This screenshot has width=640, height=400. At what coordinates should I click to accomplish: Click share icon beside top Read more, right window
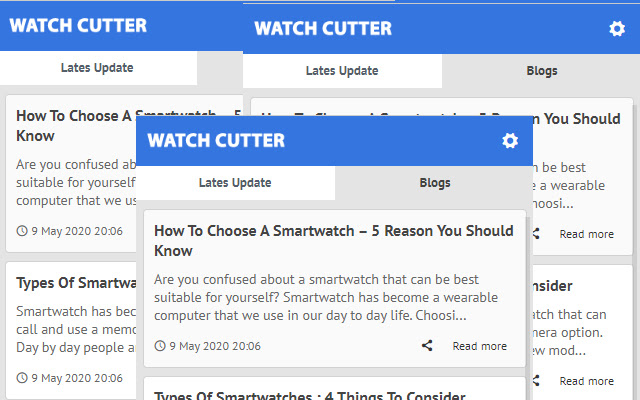(536, 234)
